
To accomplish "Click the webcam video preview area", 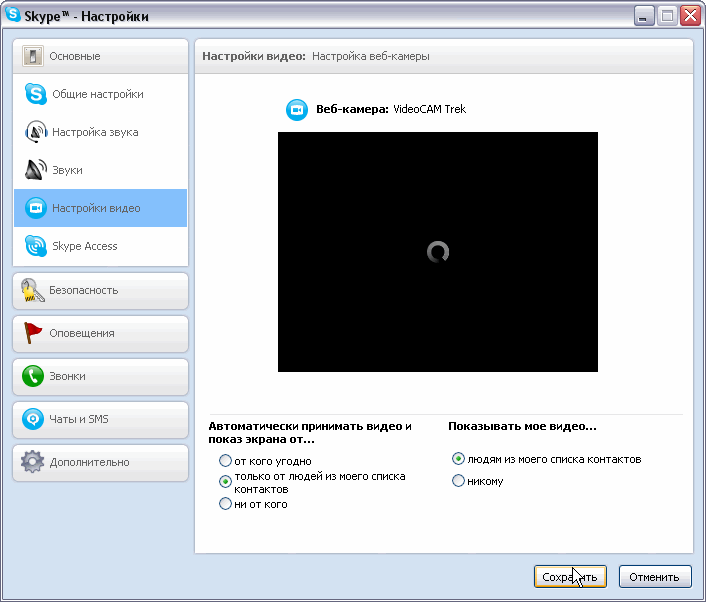I will click(x=438, y=252).
